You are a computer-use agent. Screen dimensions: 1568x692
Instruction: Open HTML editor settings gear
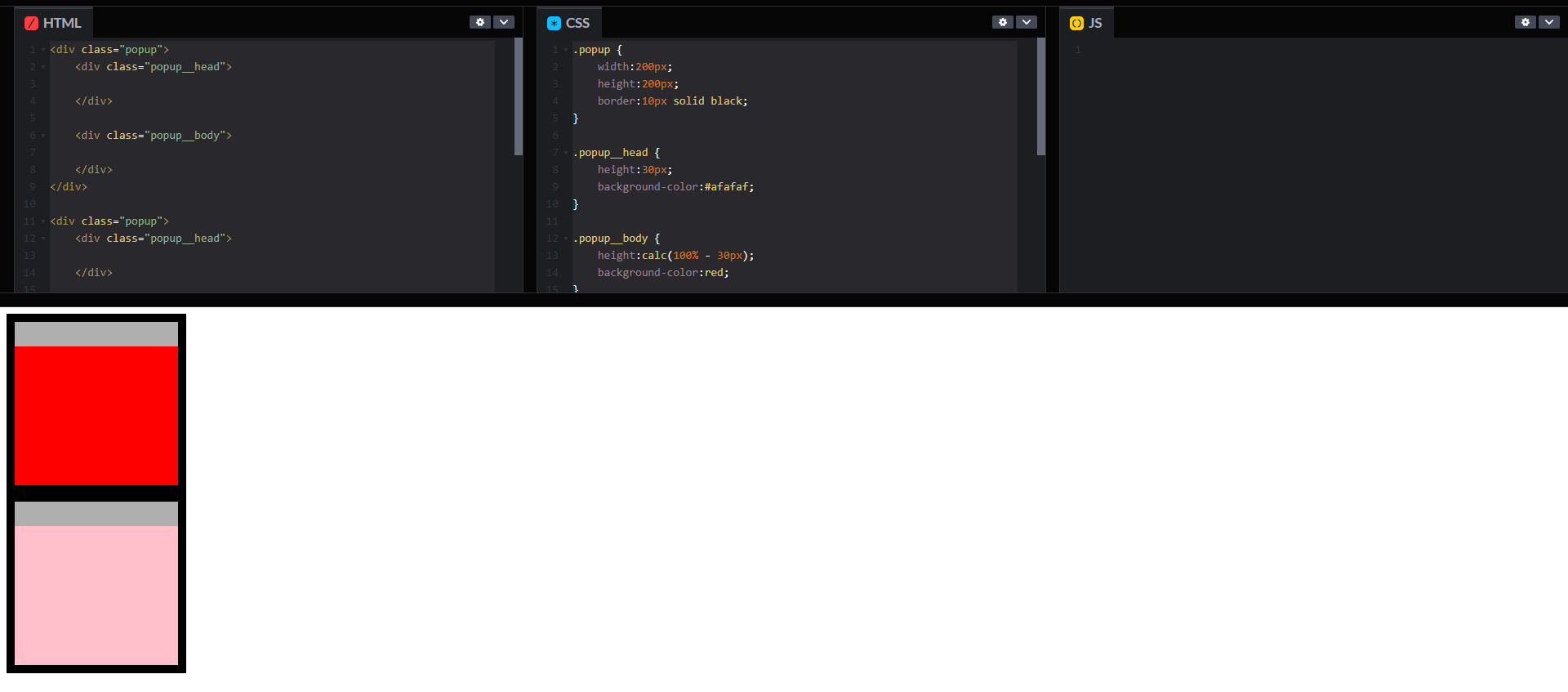(x=480, y=22)
